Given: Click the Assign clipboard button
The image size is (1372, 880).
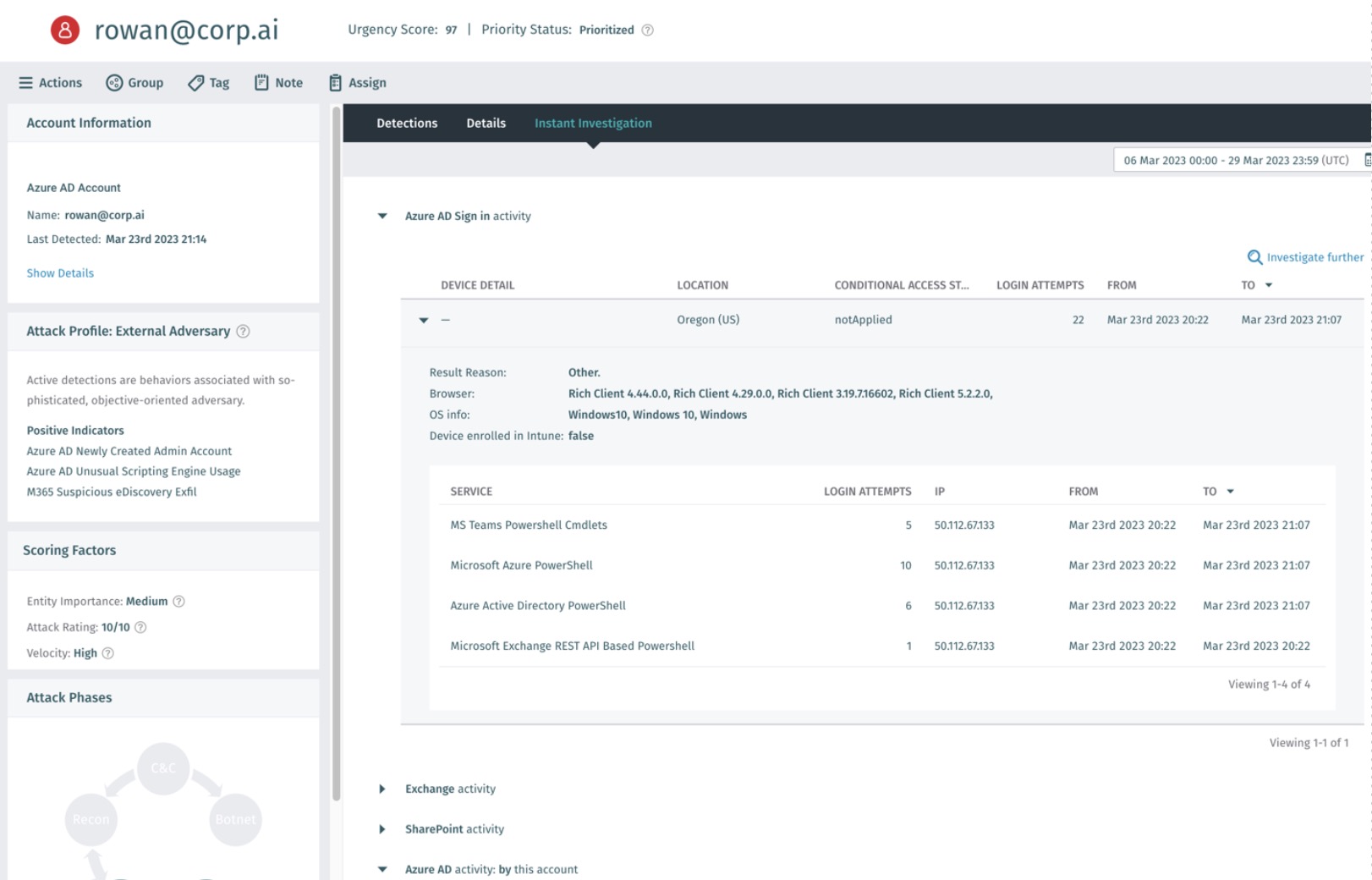Looking at the screenshot, I should [358, 83].
